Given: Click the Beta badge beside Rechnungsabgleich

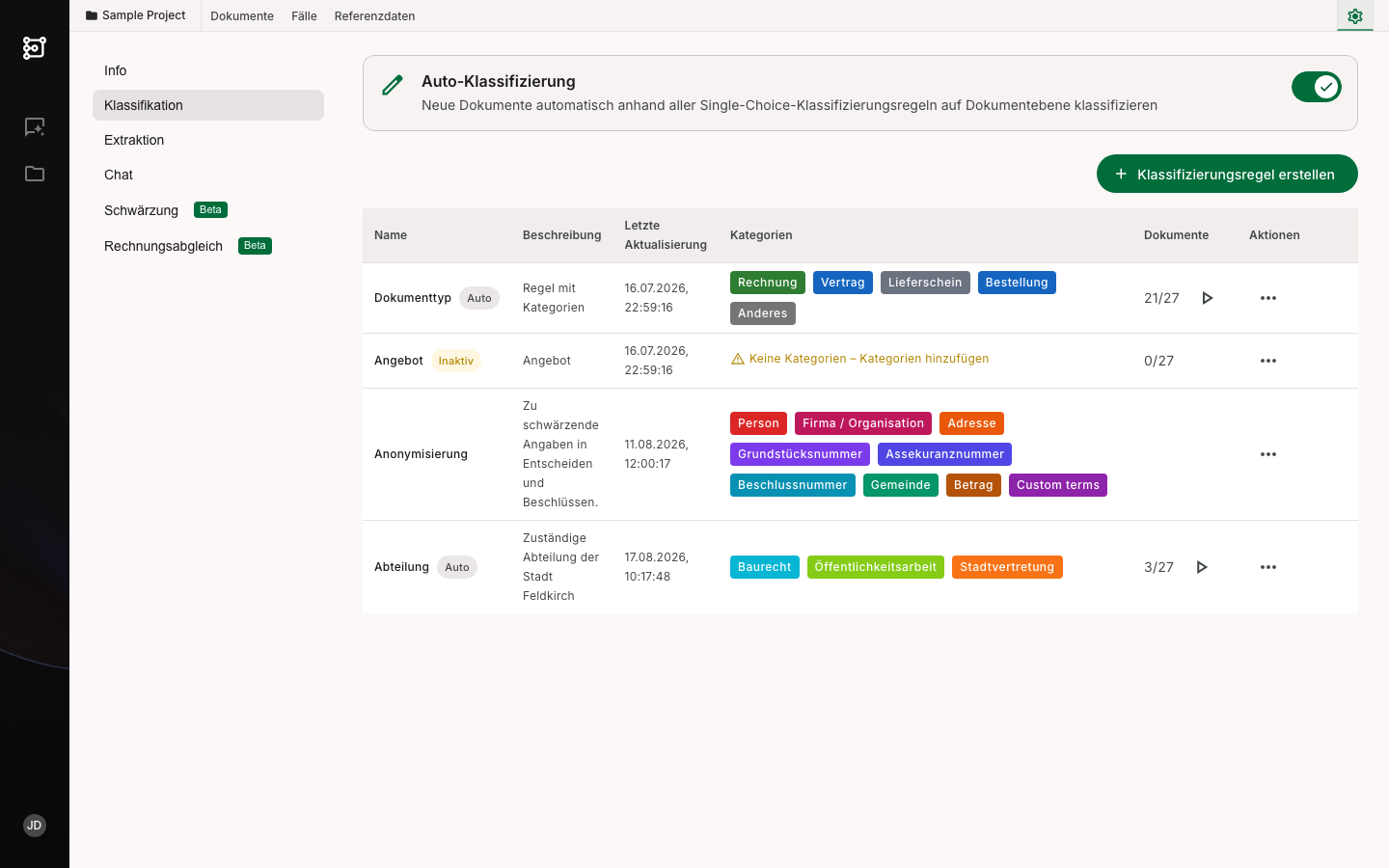Looking at the screenshot, I should click(x=255, y=246).
